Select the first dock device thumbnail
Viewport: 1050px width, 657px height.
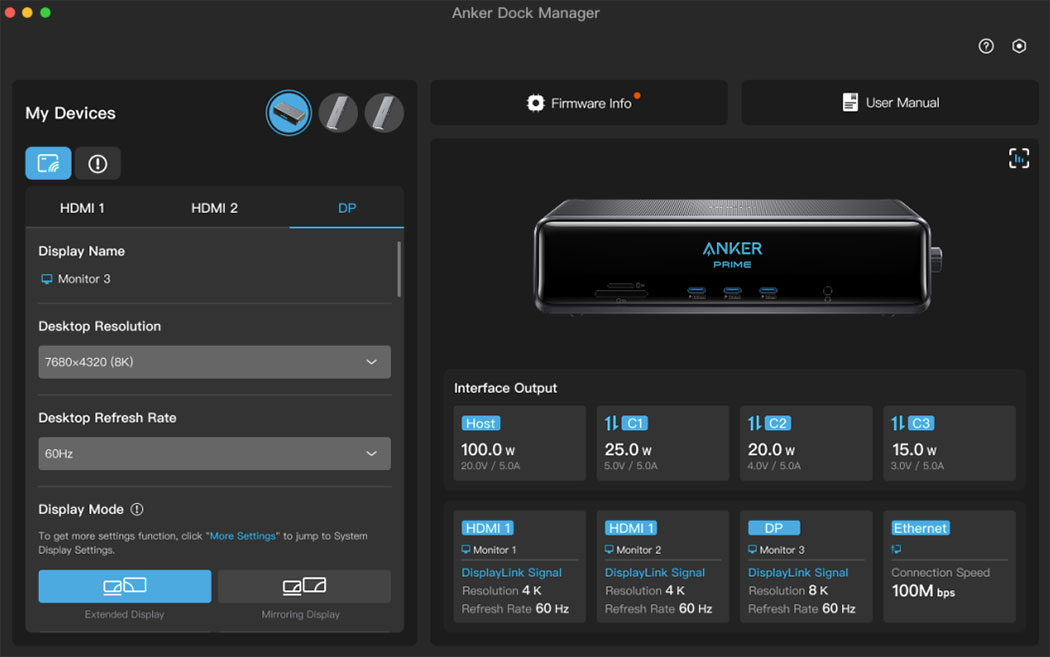coord(288,112)
